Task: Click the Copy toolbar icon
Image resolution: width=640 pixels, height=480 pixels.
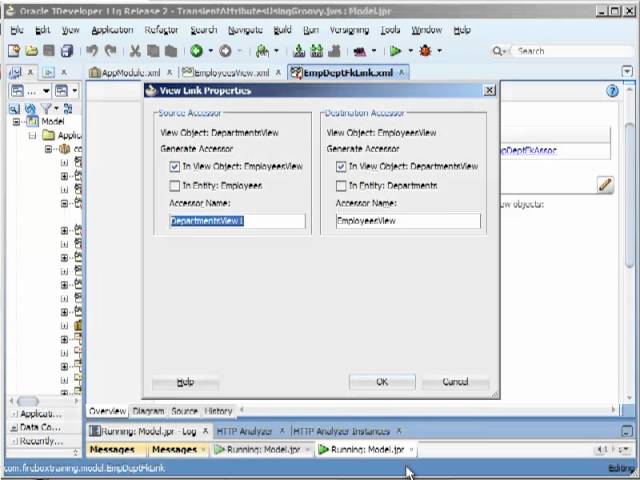Action: click(x=153, y=51)
